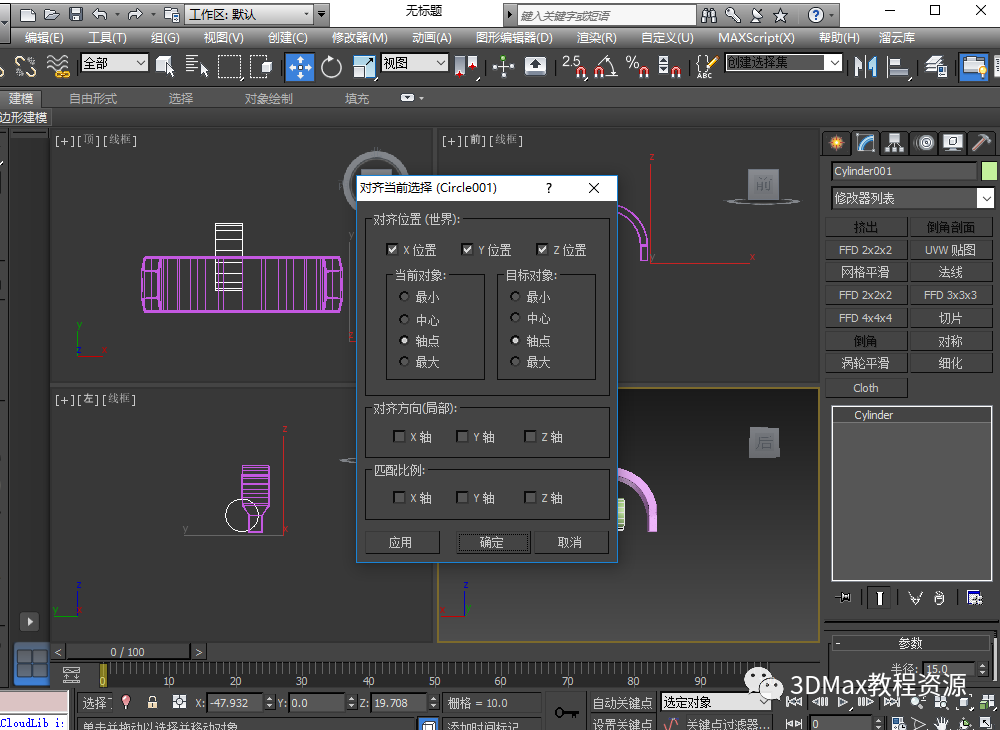Open the 创建选择集 dropdown
The width and height of the screenshot is (1000, 730).
click(x=833, y=62)
